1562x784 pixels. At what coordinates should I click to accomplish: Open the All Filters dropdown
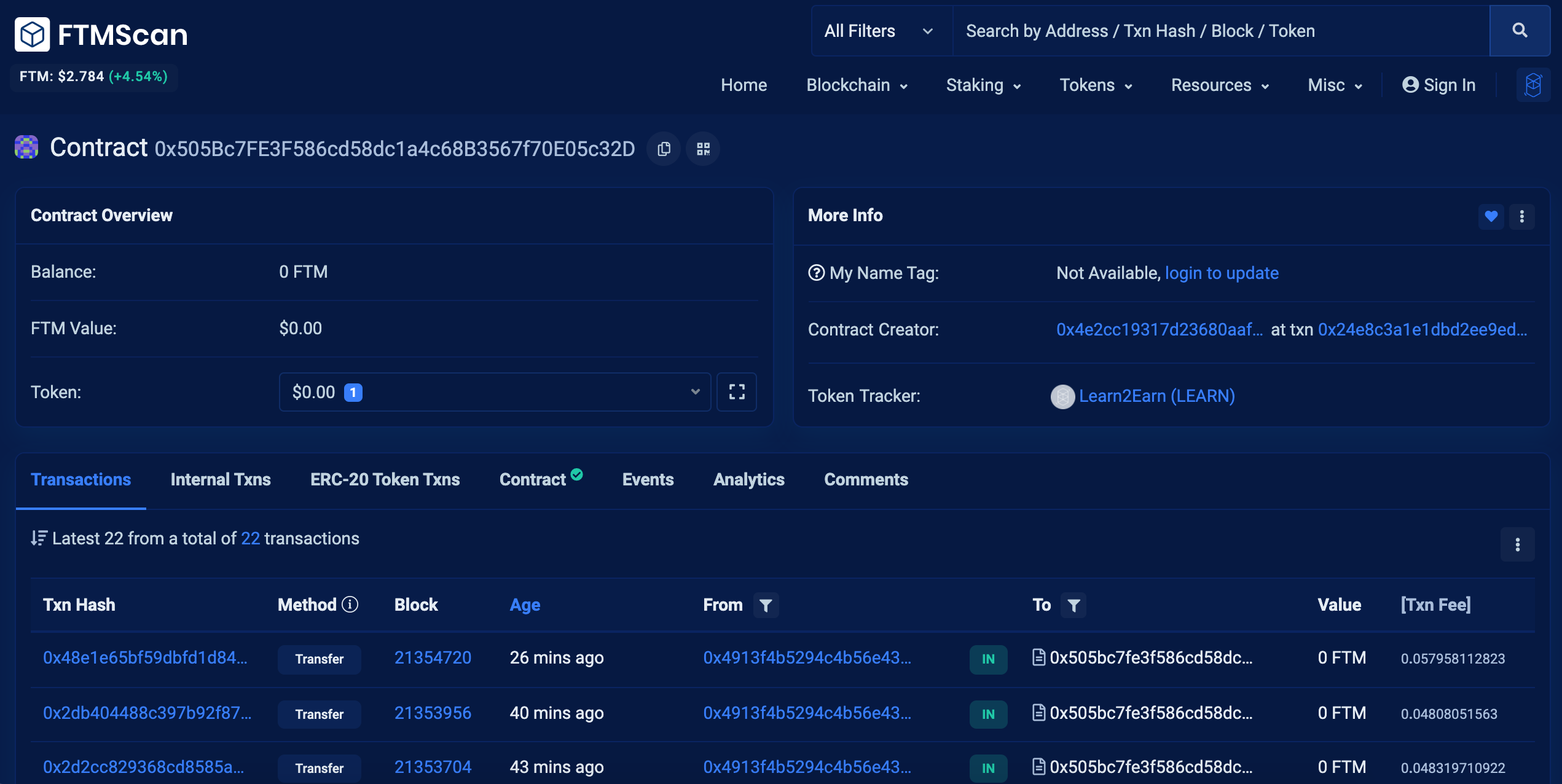pos(879,31)
